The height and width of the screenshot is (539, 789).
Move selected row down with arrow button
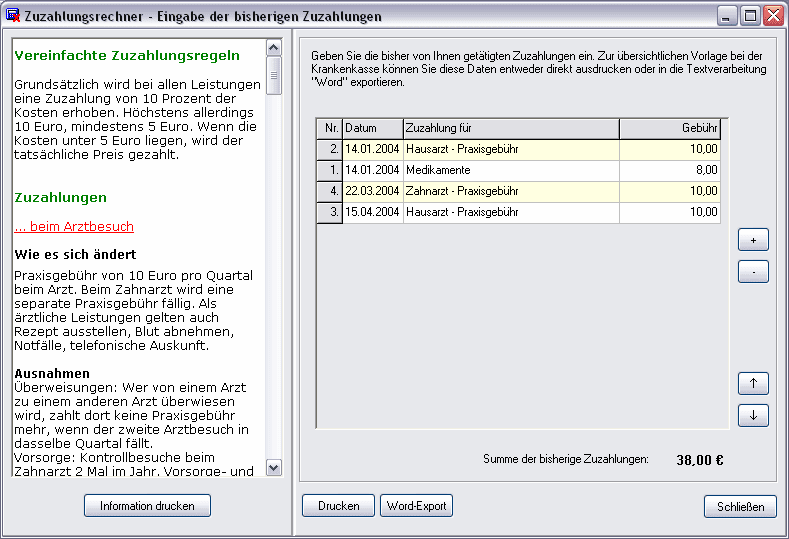[753, 416]
